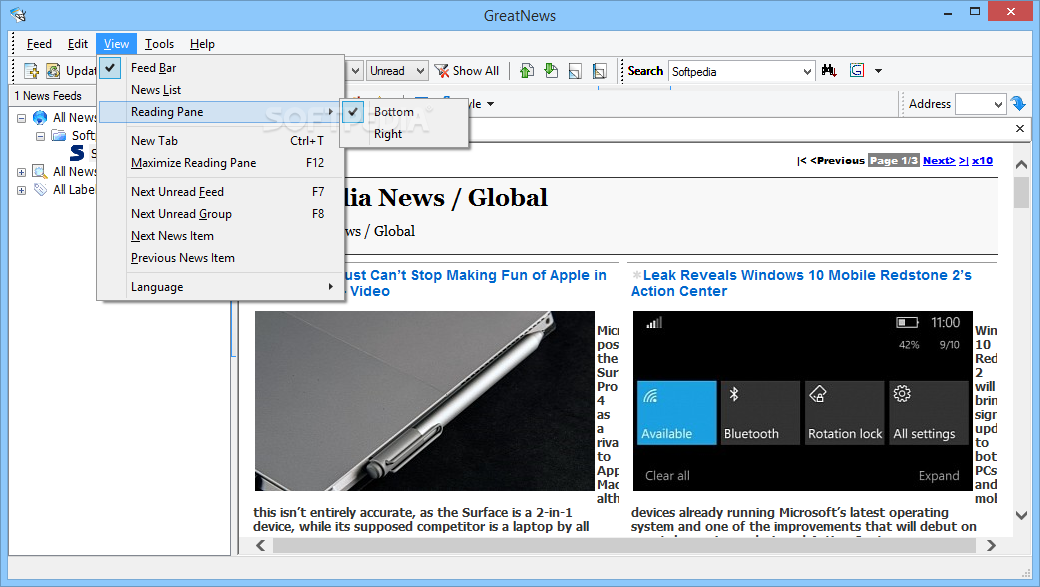Click the x10 page link
Screen dimensions: 1040x587
[982, 161]
